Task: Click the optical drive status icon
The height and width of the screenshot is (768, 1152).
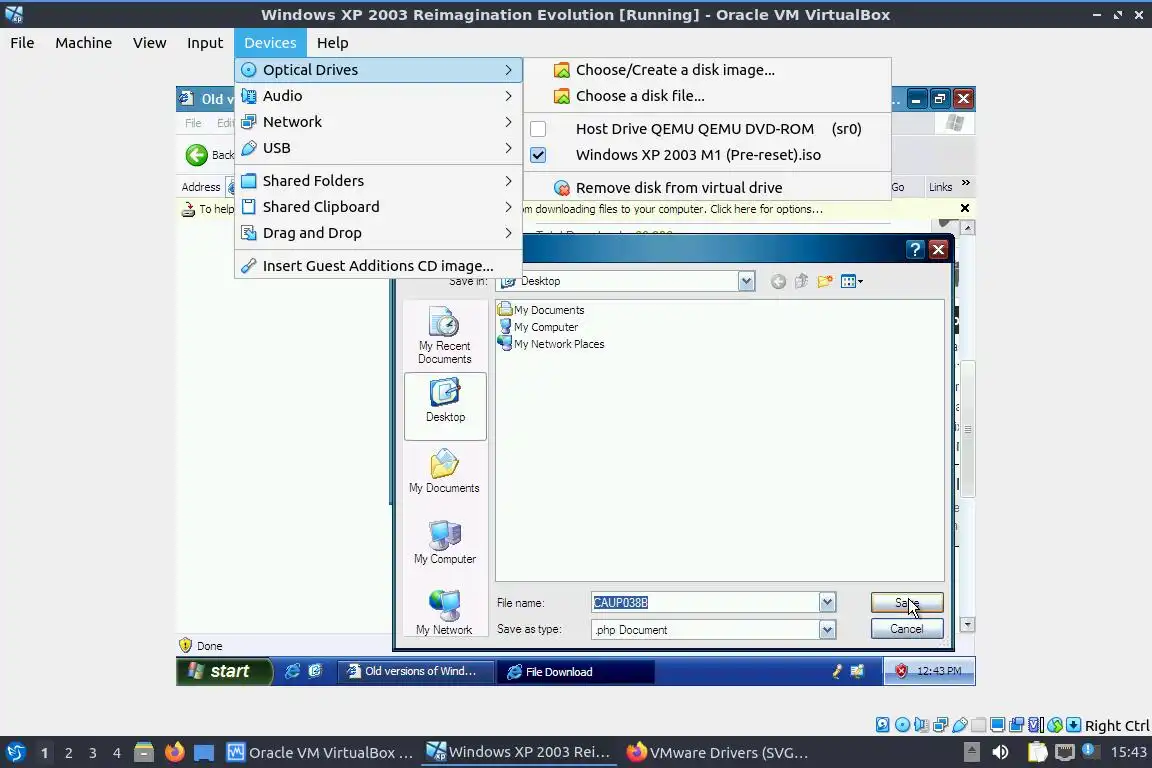Action: 903,725
